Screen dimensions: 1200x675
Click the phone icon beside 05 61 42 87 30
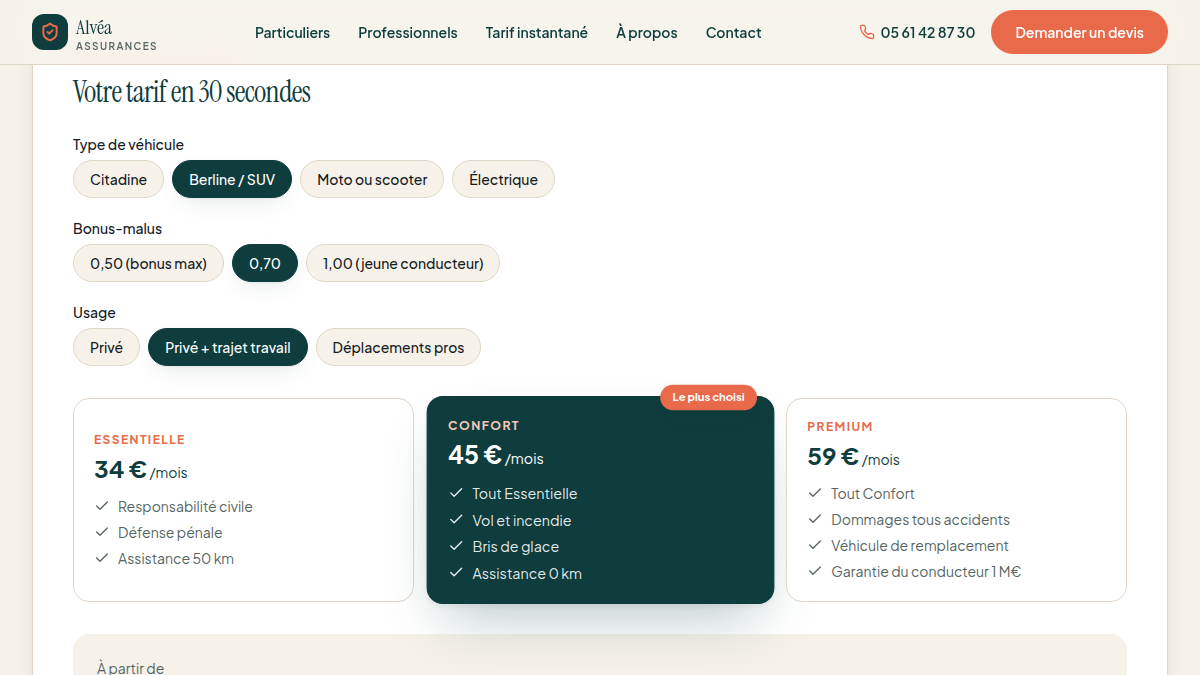[867, 32]
